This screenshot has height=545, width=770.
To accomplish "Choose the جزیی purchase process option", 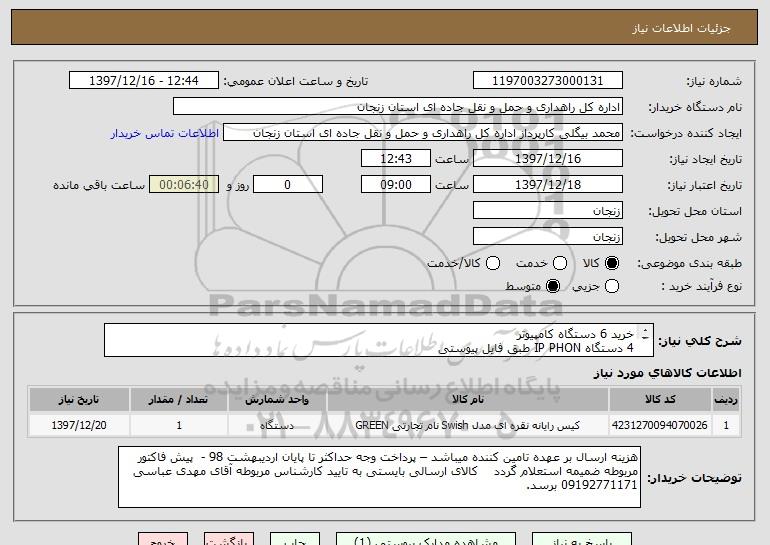I will click(612, 286).
